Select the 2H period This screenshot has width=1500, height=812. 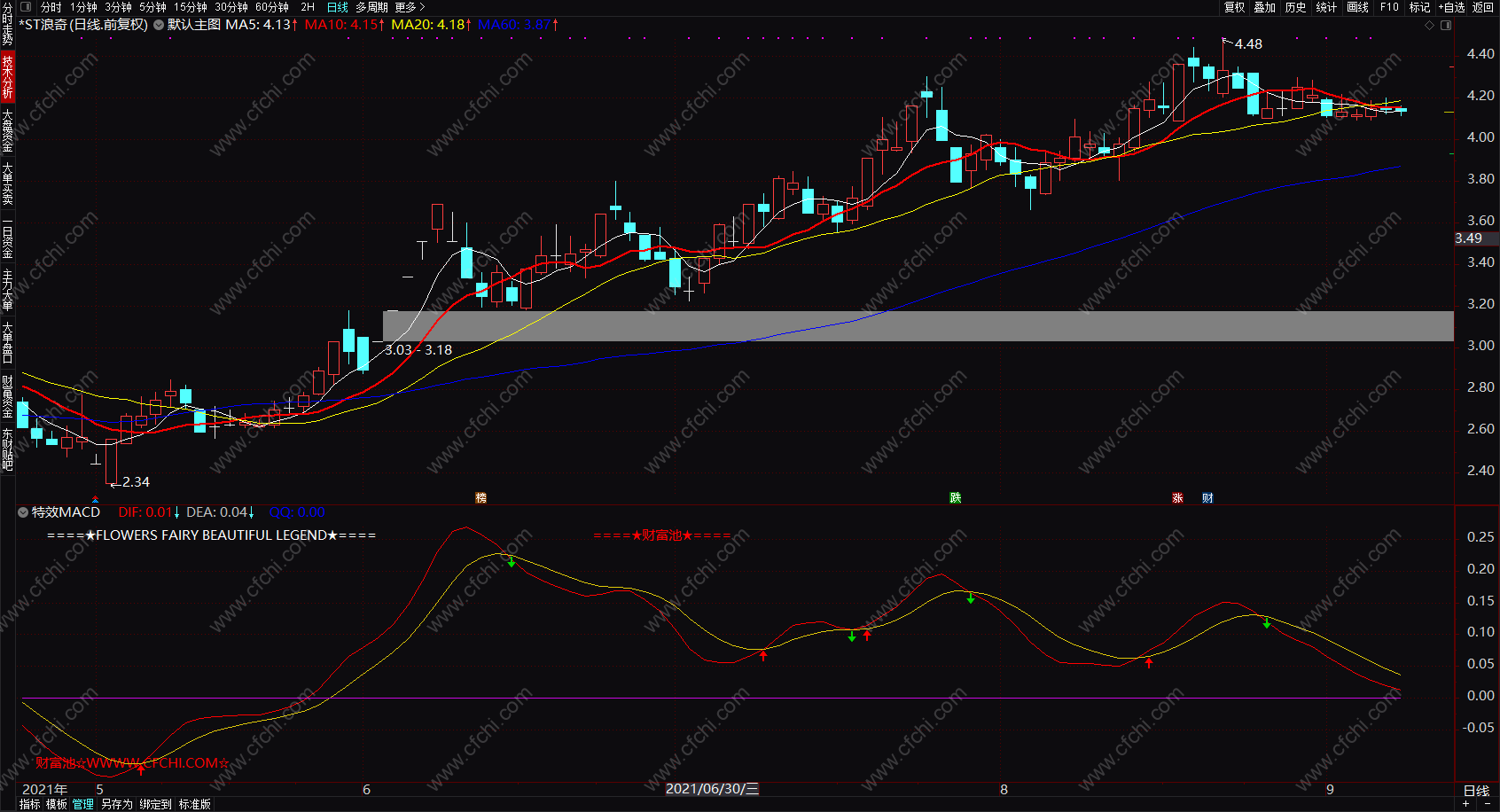(x=308, y=7)
